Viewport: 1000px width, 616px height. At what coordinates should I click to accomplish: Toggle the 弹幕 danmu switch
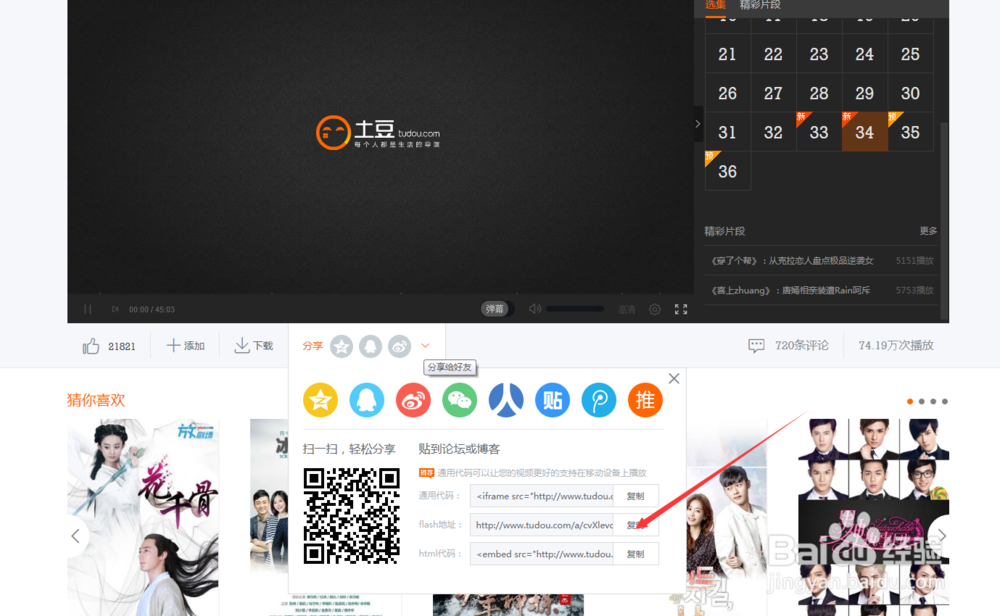[495, 309]
